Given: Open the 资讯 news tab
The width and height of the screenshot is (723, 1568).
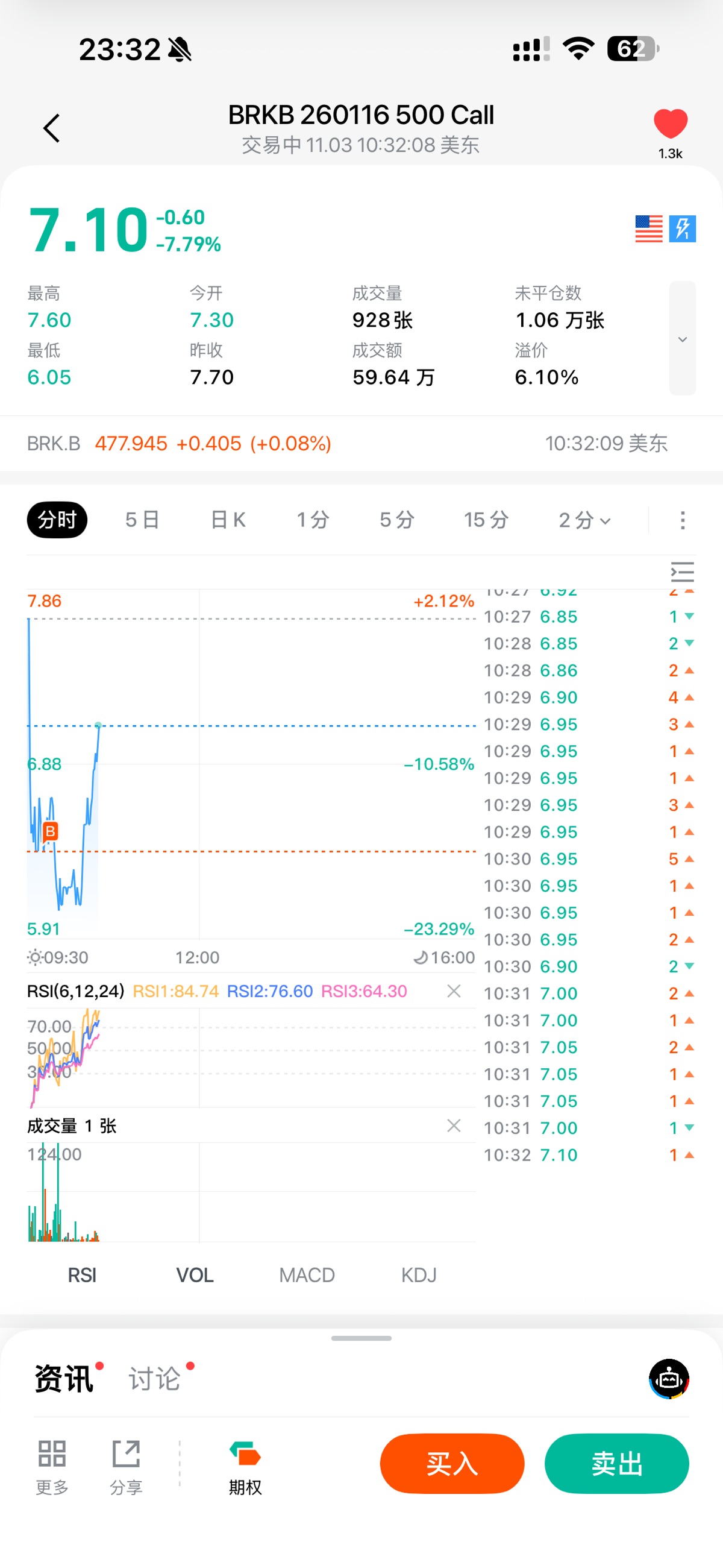Looking at the screenshot, I should [x=64, y=1379].
